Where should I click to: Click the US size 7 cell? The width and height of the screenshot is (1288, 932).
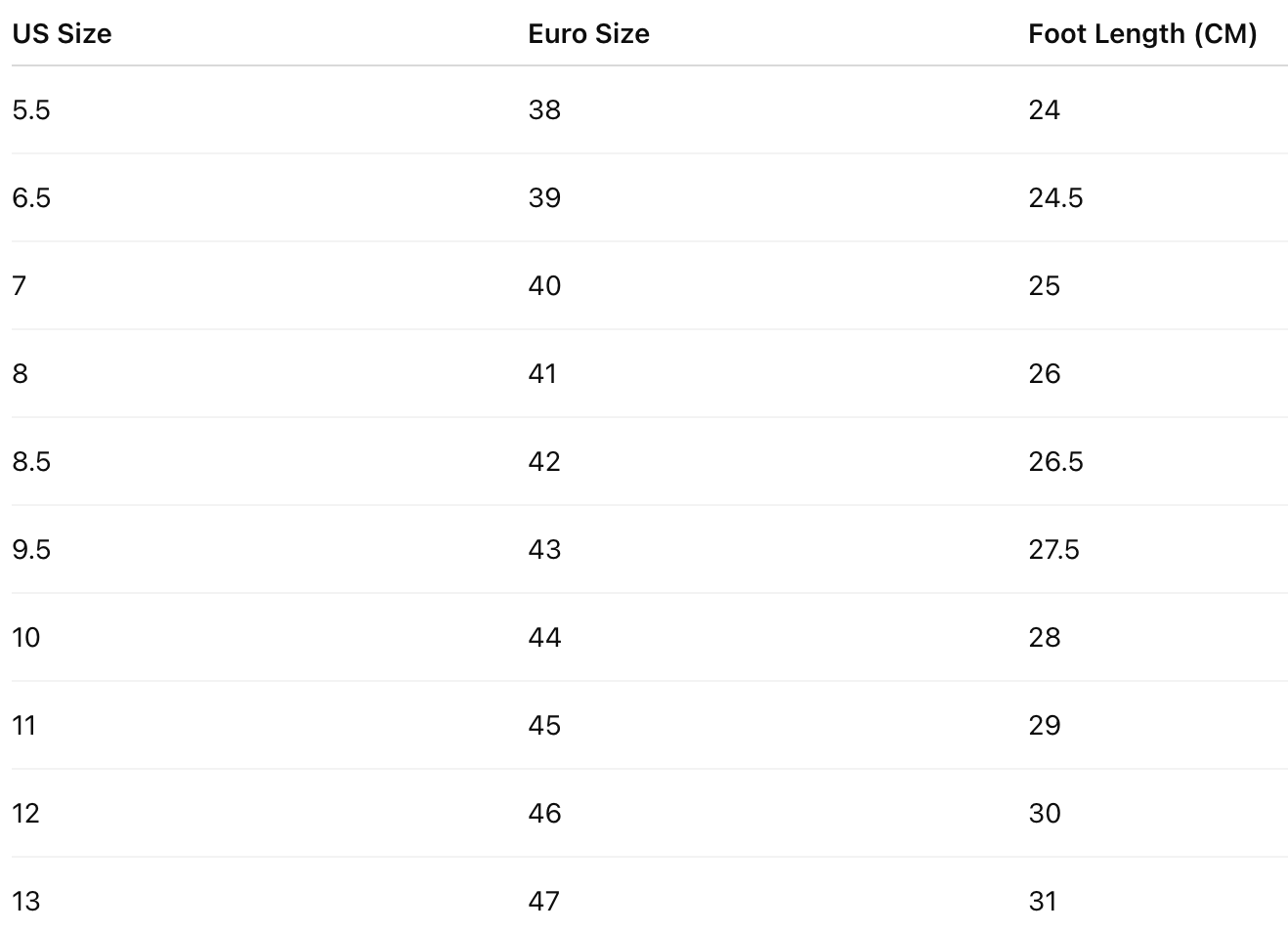(20, 285)
